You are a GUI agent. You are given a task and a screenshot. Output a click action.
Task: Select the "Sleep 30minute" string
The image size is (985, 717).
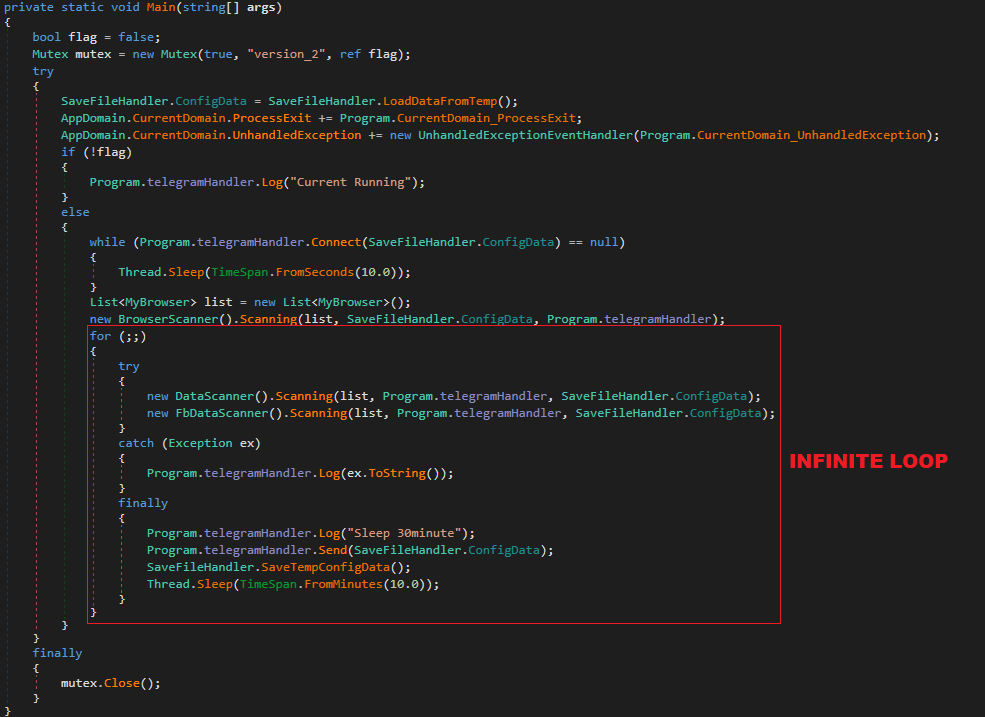404,534
